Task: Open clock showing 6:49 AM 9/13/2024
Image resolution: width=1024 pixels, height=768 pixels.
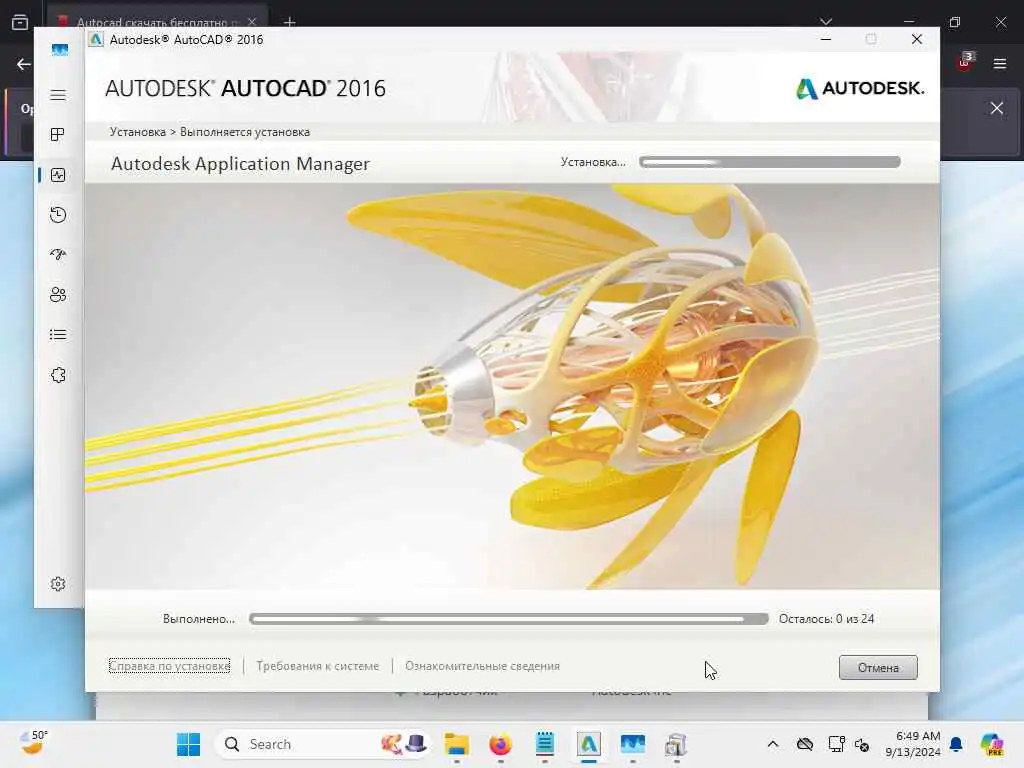Action: [913, 744]
